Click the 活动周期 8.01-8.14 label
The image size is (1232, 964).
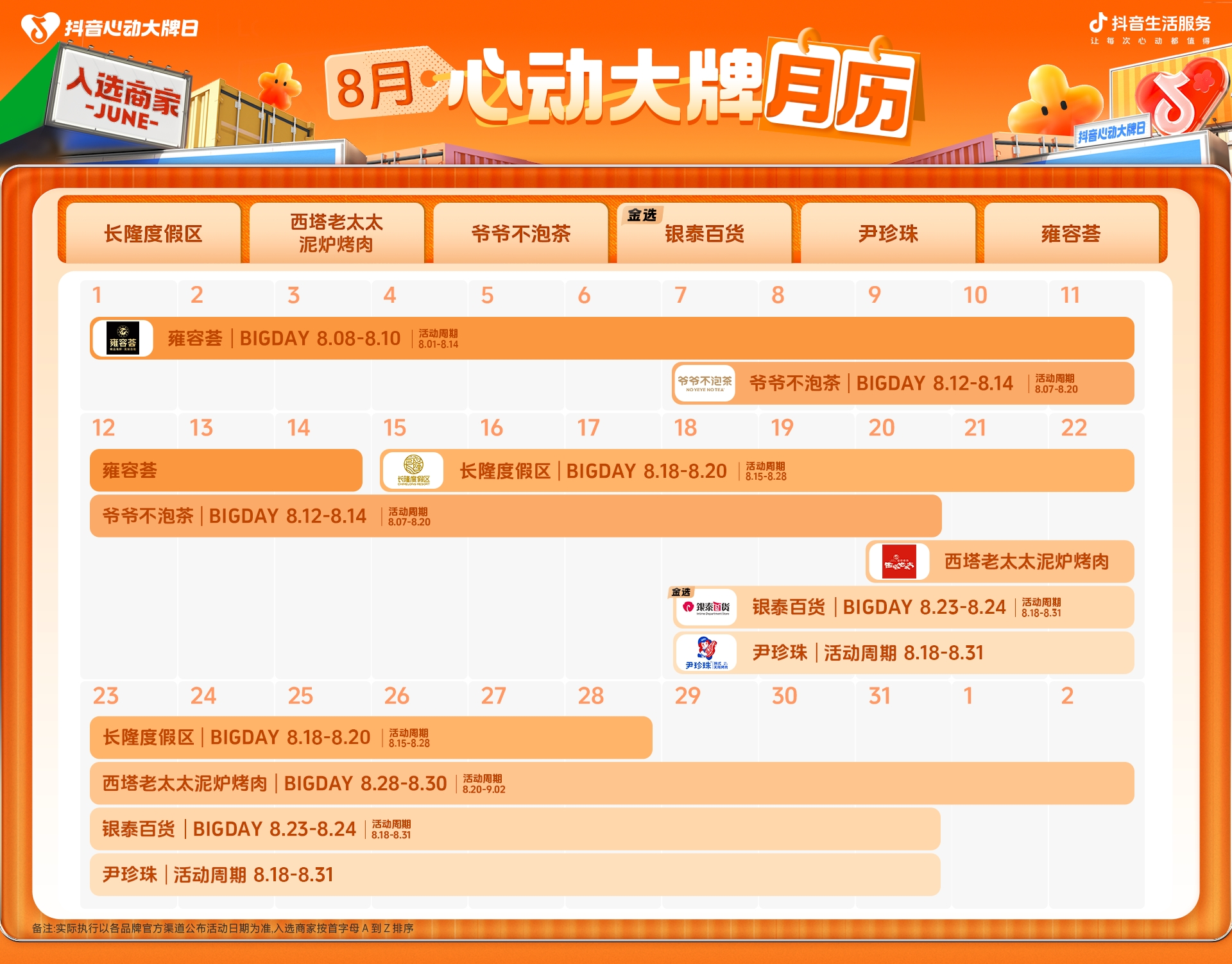point(438,339)
